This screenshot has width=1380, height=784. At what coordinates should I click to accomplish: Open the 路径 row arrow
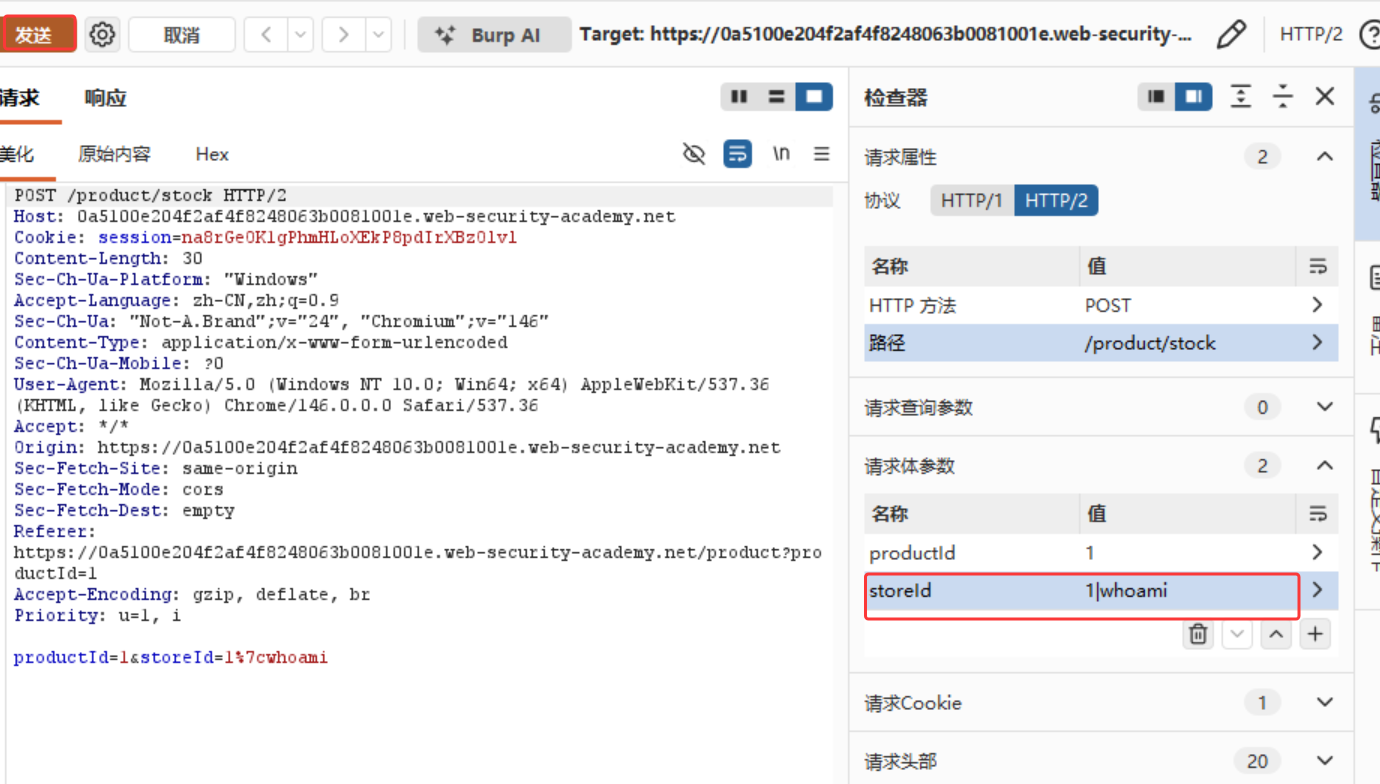point(1317,343)
